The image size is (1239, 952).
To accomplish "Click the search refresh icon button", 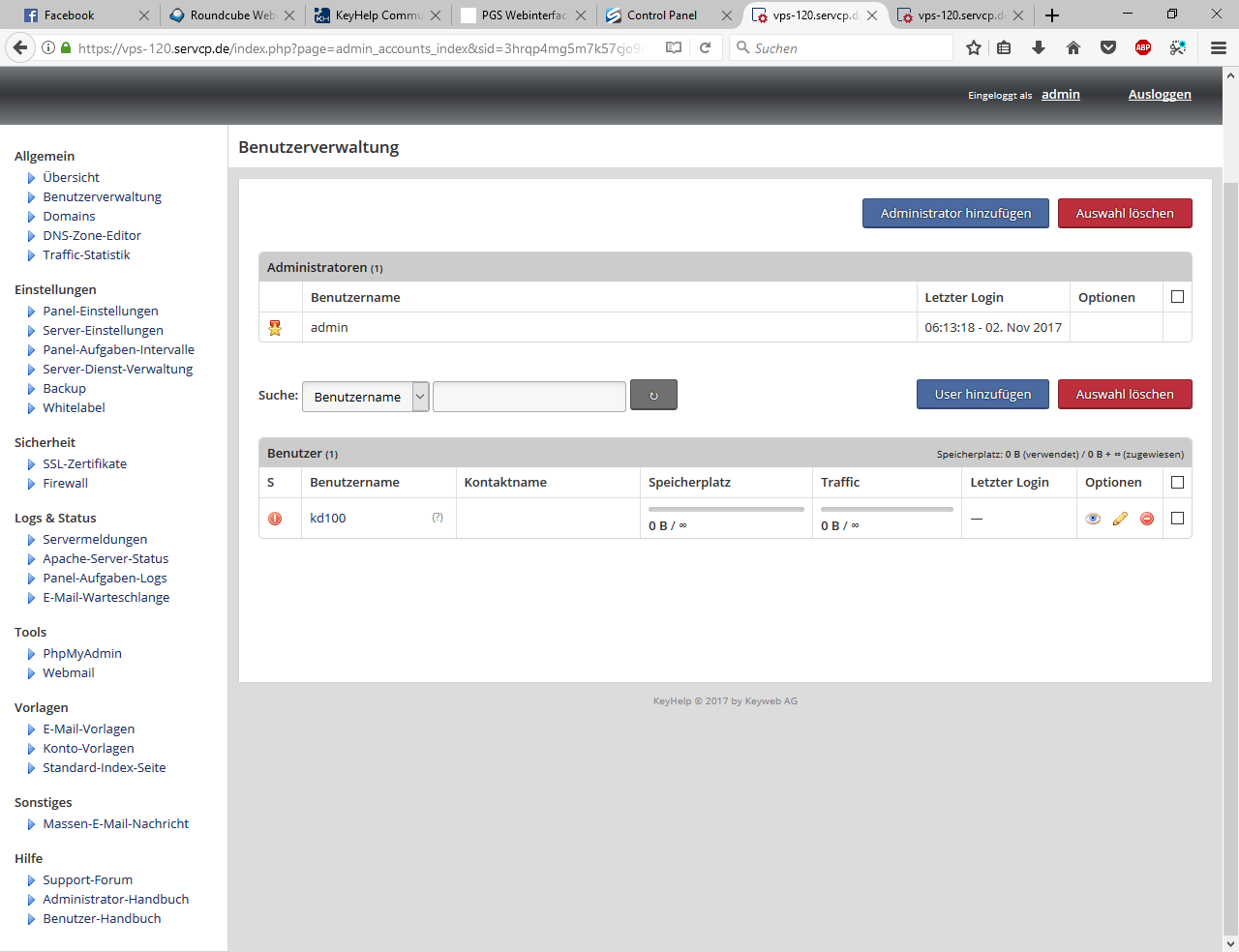I will (653, 395).
